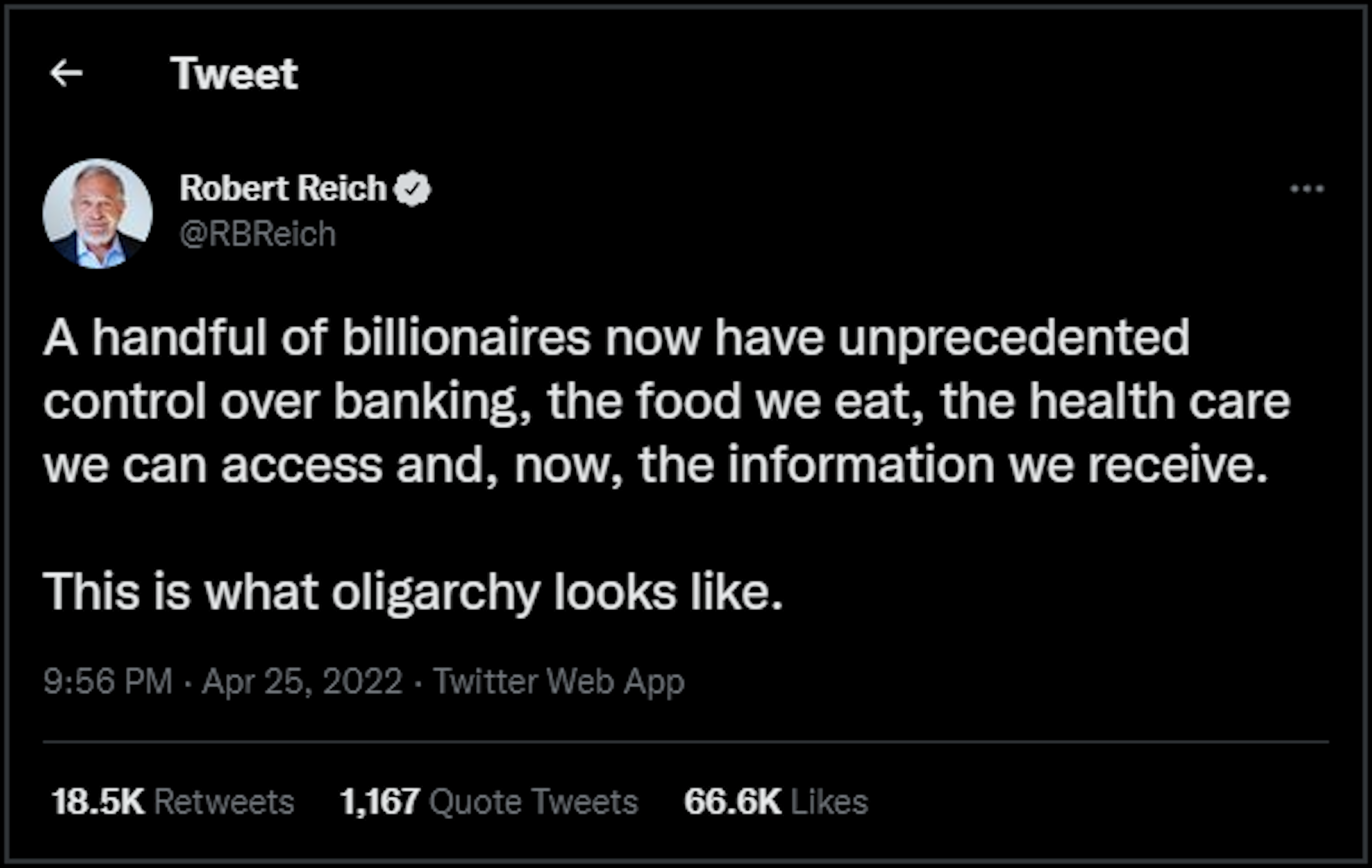Show the Likes label link

coord(829,802)
